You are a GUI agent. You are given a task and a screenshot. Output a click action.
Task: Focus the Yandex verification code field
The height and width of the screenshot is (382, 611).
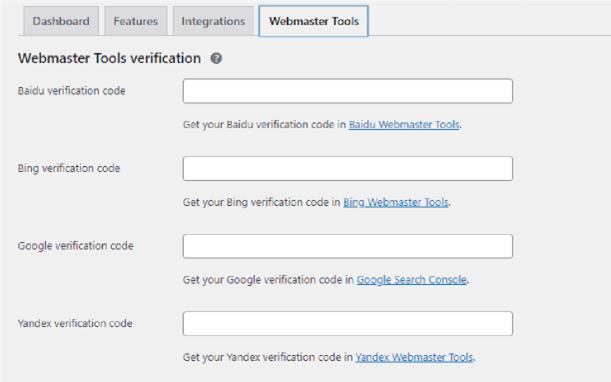point(348,323)
